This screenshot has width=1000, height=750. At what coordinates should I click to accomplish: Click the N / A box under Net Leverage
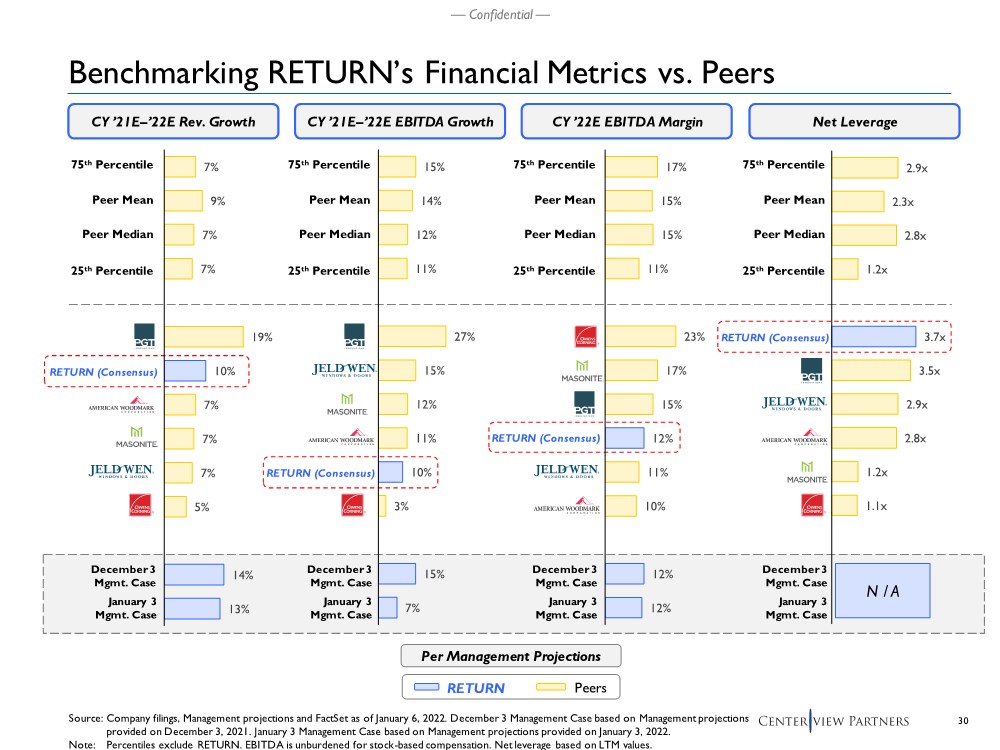(x=882, y=591)
